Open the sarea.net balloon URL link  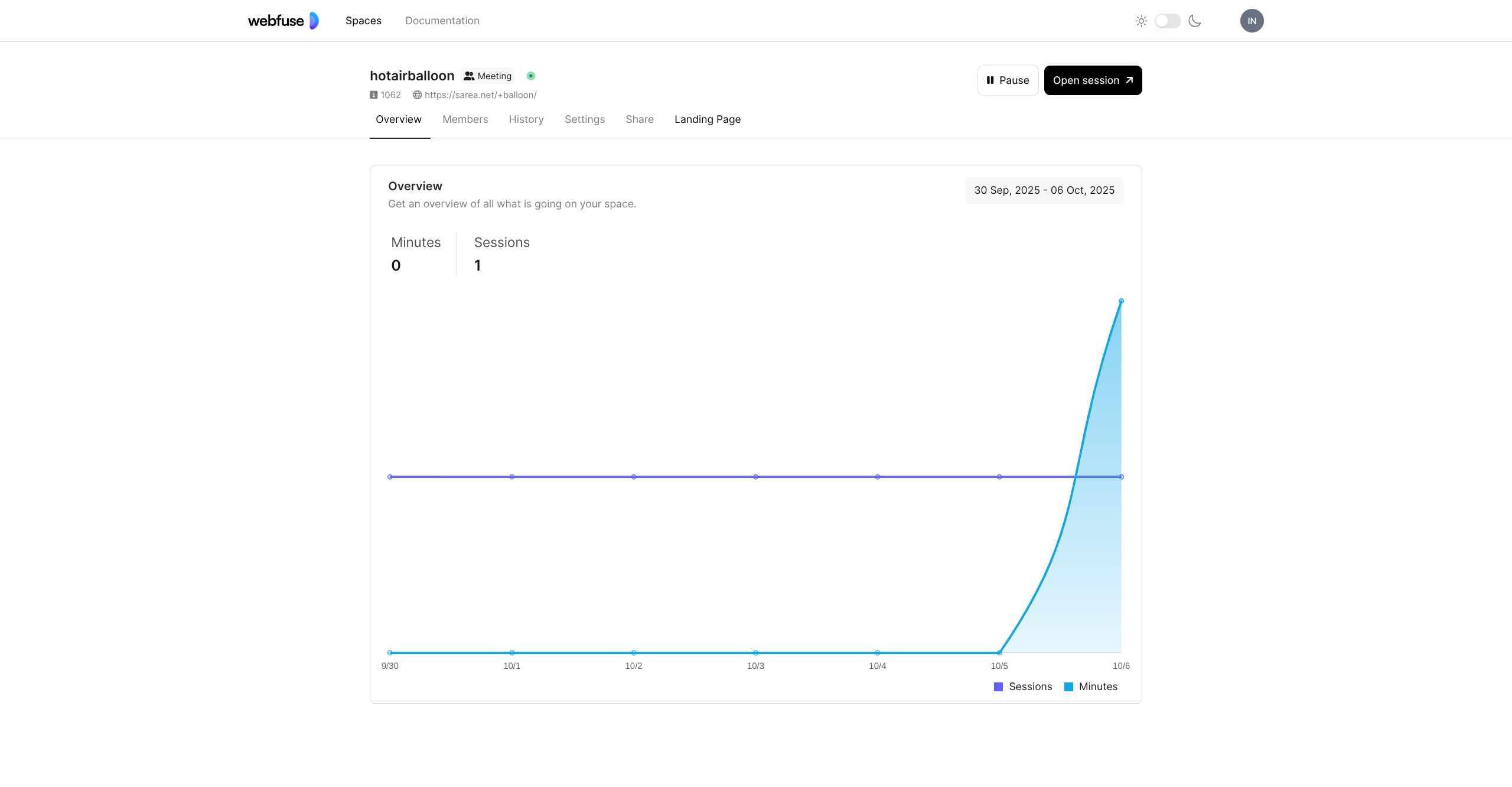click(480, 95)
